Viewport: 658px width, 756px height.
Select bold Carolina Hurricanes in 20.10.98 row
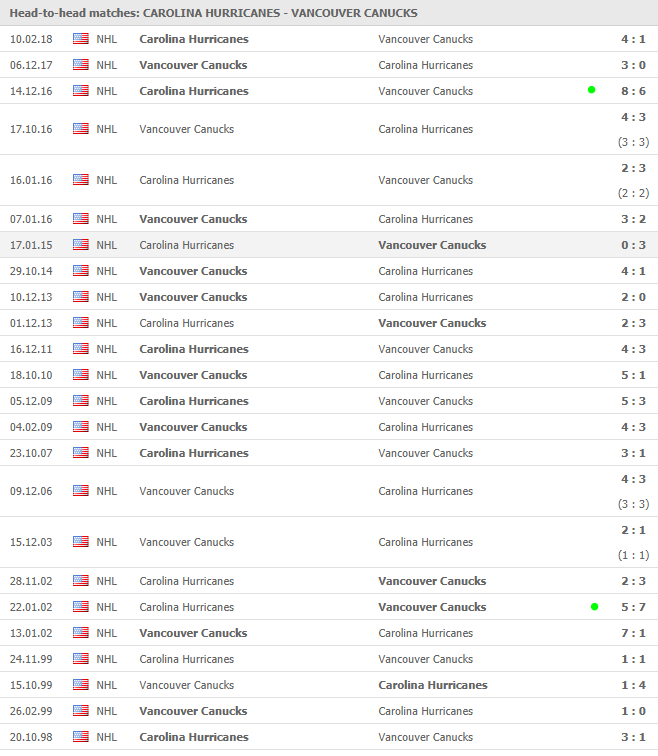194,738
